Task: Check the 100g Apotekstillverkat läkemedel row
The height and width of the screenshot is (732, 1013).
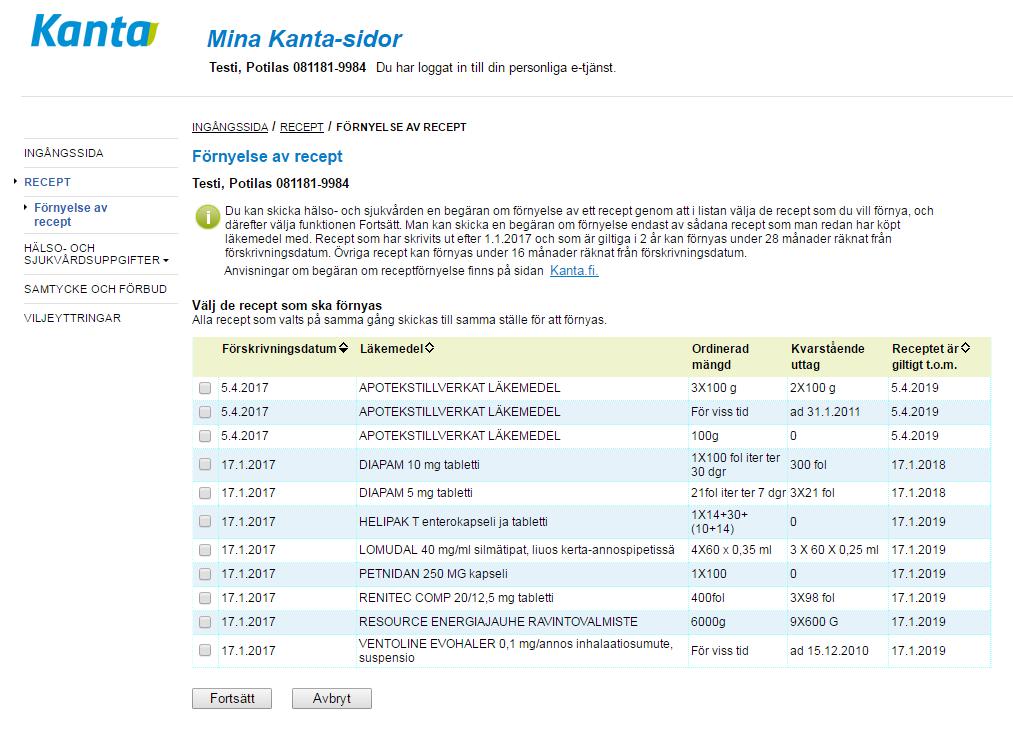Action: pyautogui.click(x=205, y=435)
